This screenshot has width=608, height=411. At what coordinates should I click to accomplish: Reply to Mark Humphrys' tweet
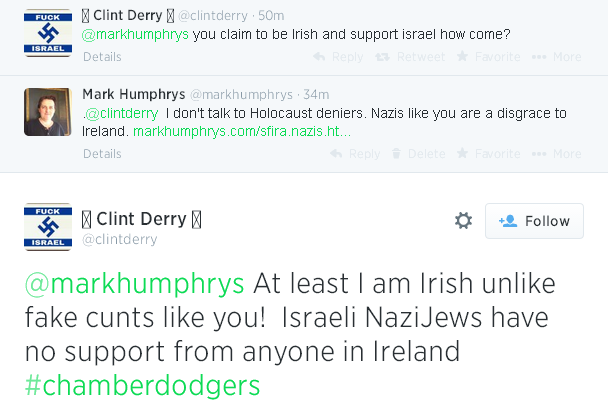[355, 154]
